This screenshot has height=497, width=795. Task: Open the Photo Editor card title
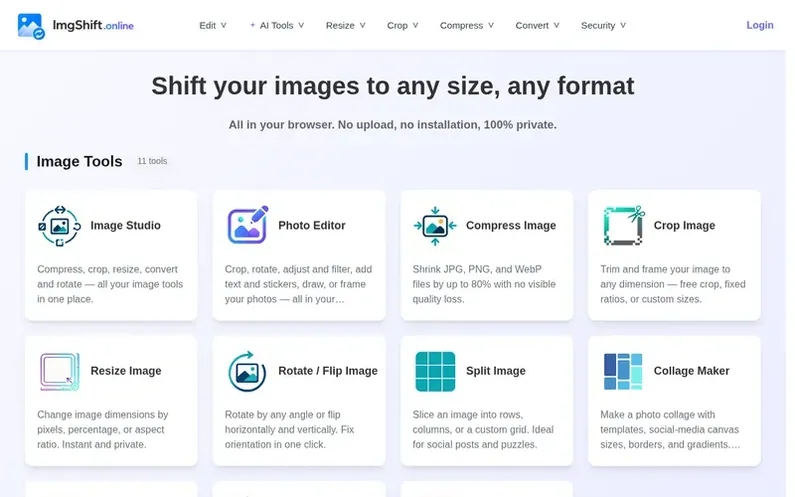pos(312,226)
